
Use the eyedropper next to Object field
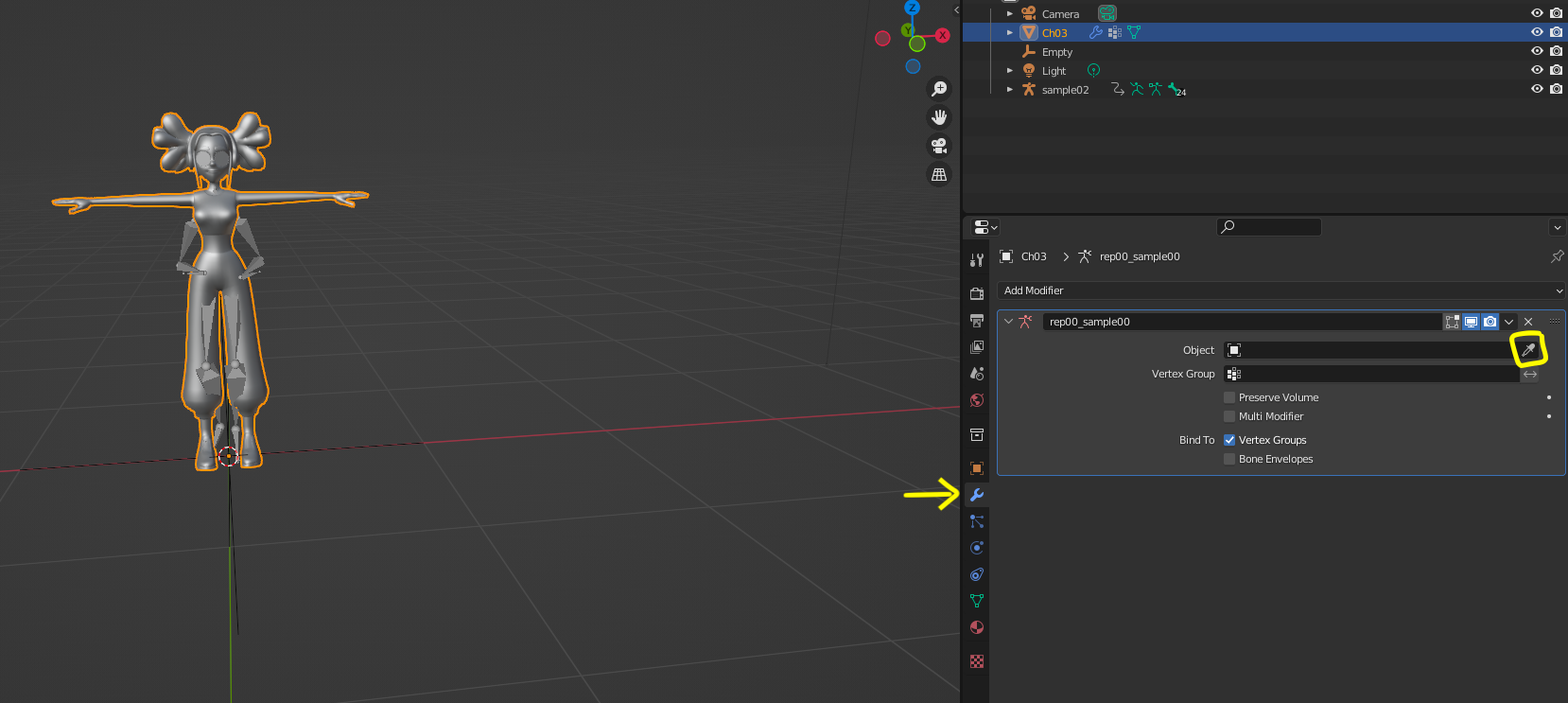(x=1528, y=350)
